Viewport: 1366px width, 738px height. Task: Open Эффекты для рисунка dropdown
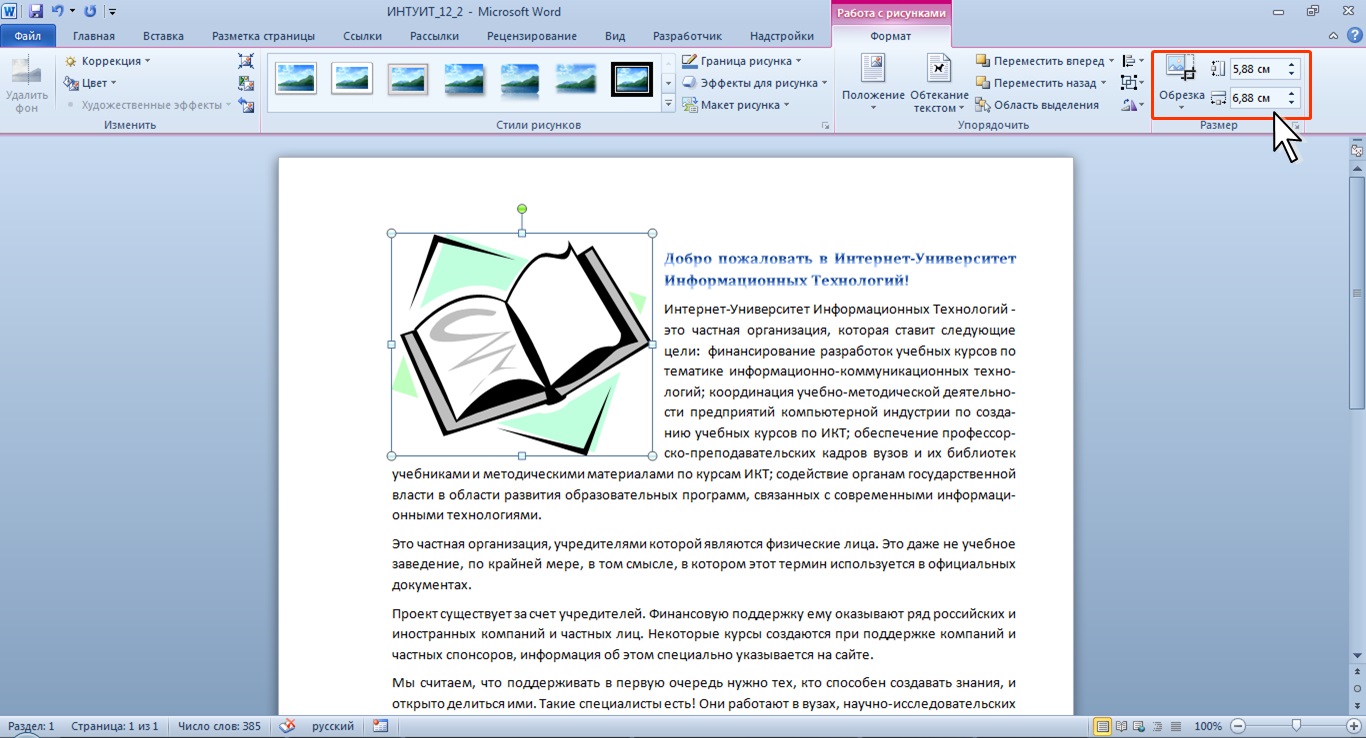(x=755, y=83)
